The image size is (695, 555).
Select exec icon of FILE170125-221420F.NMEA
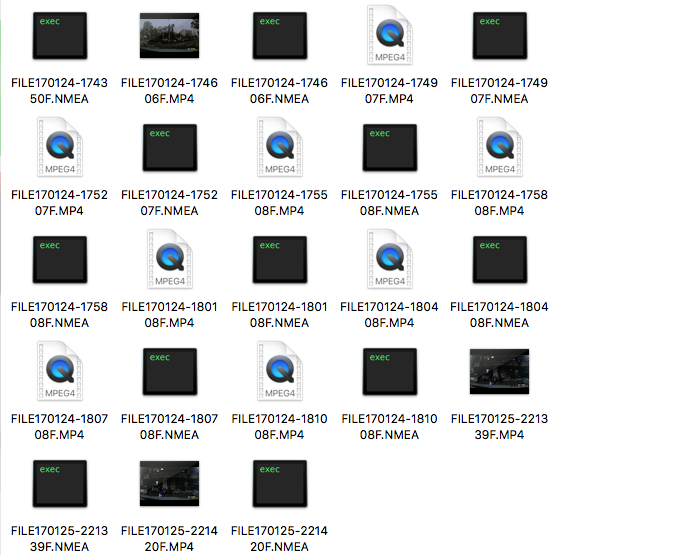coord(280,484)
